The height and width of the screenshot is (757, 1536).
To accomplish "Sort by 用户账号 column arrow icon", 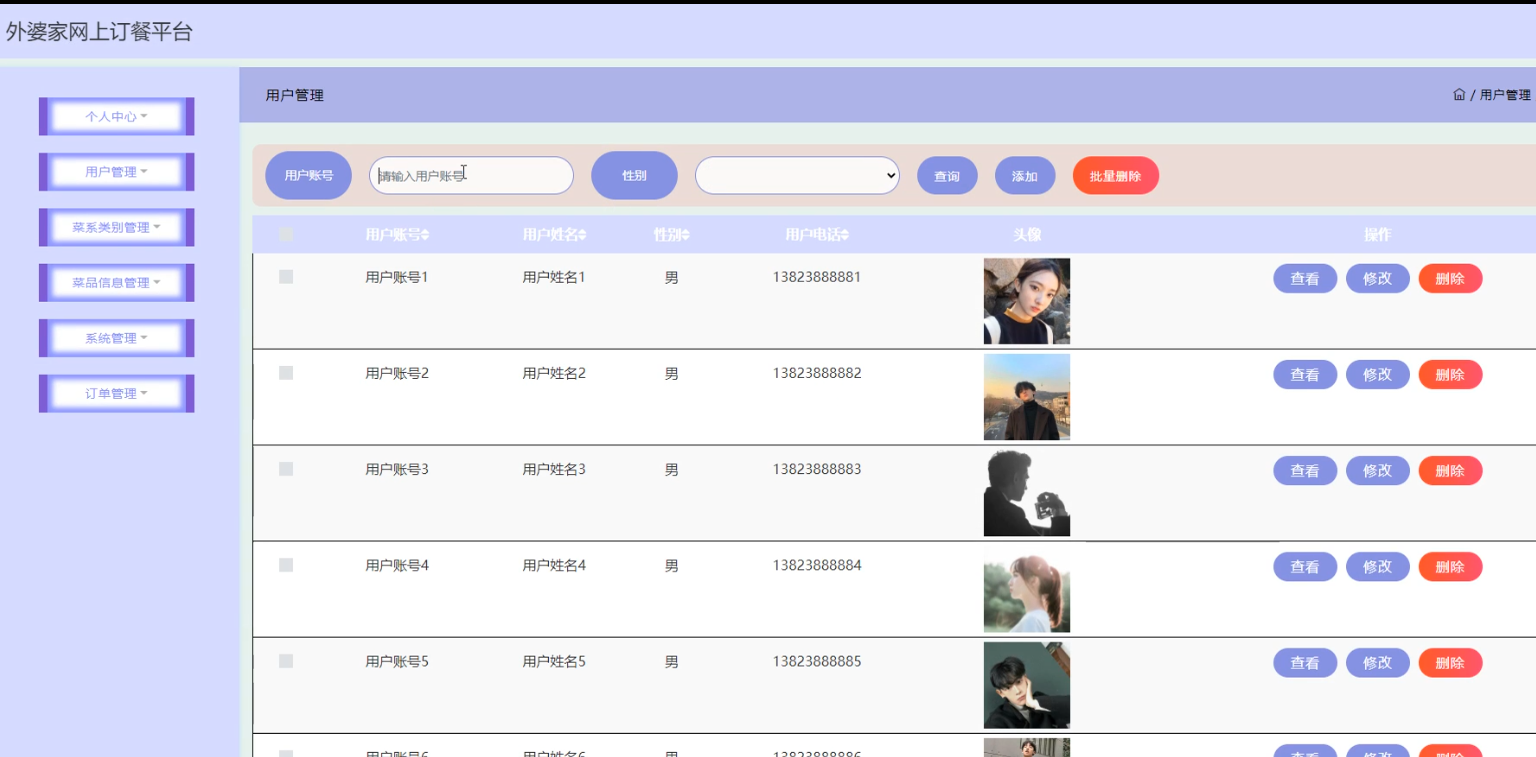I will pyautogui.click(x=425, y=235).
